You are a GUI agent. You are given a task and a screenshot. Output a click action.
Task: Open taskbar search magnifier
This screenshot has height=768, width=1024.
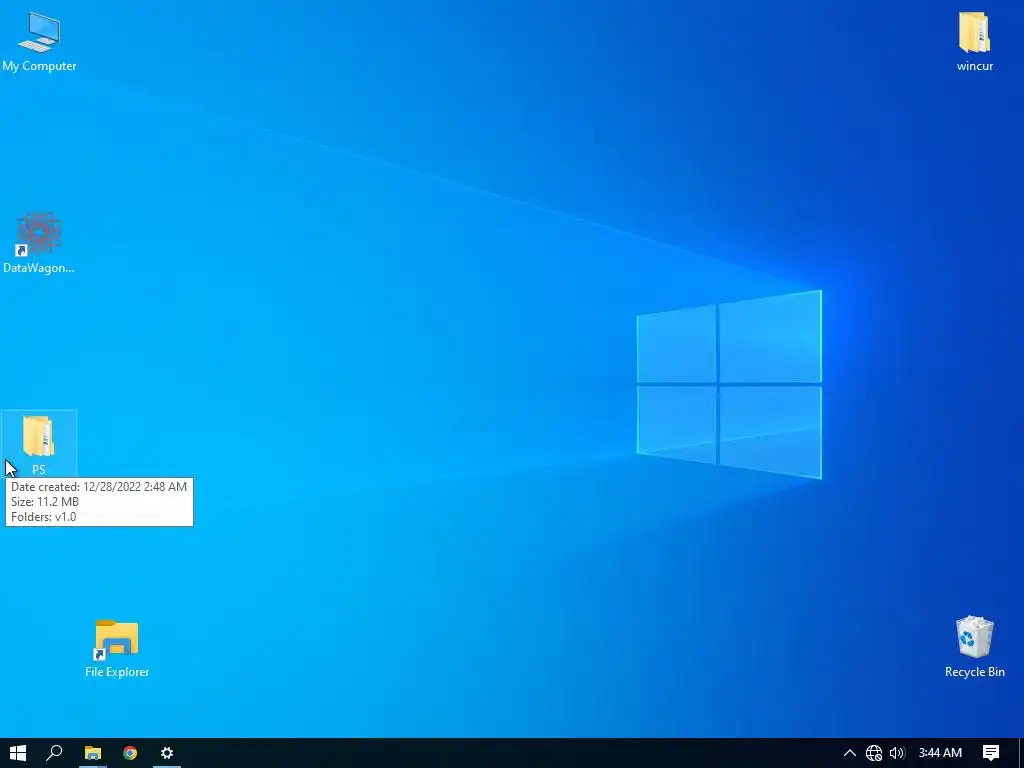tap(55, 753)
